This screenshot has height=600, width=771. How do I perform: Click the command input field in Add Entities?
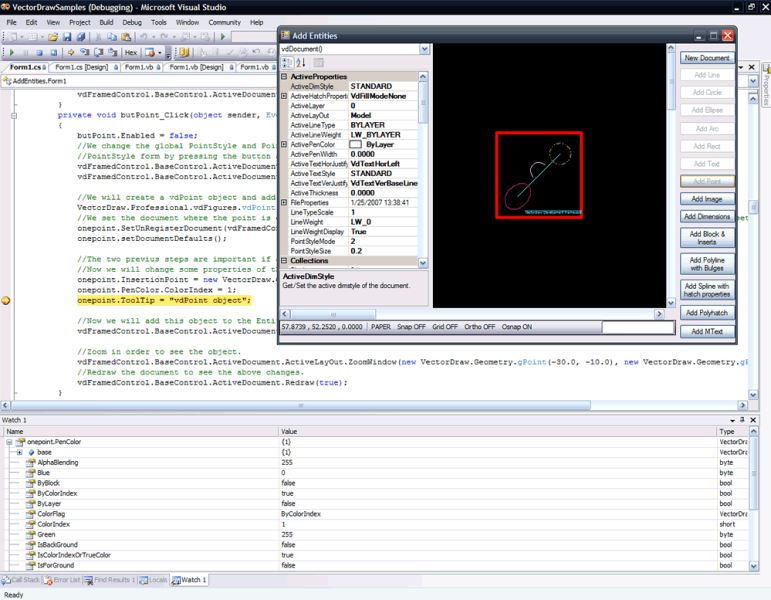[x=638, y=327]
